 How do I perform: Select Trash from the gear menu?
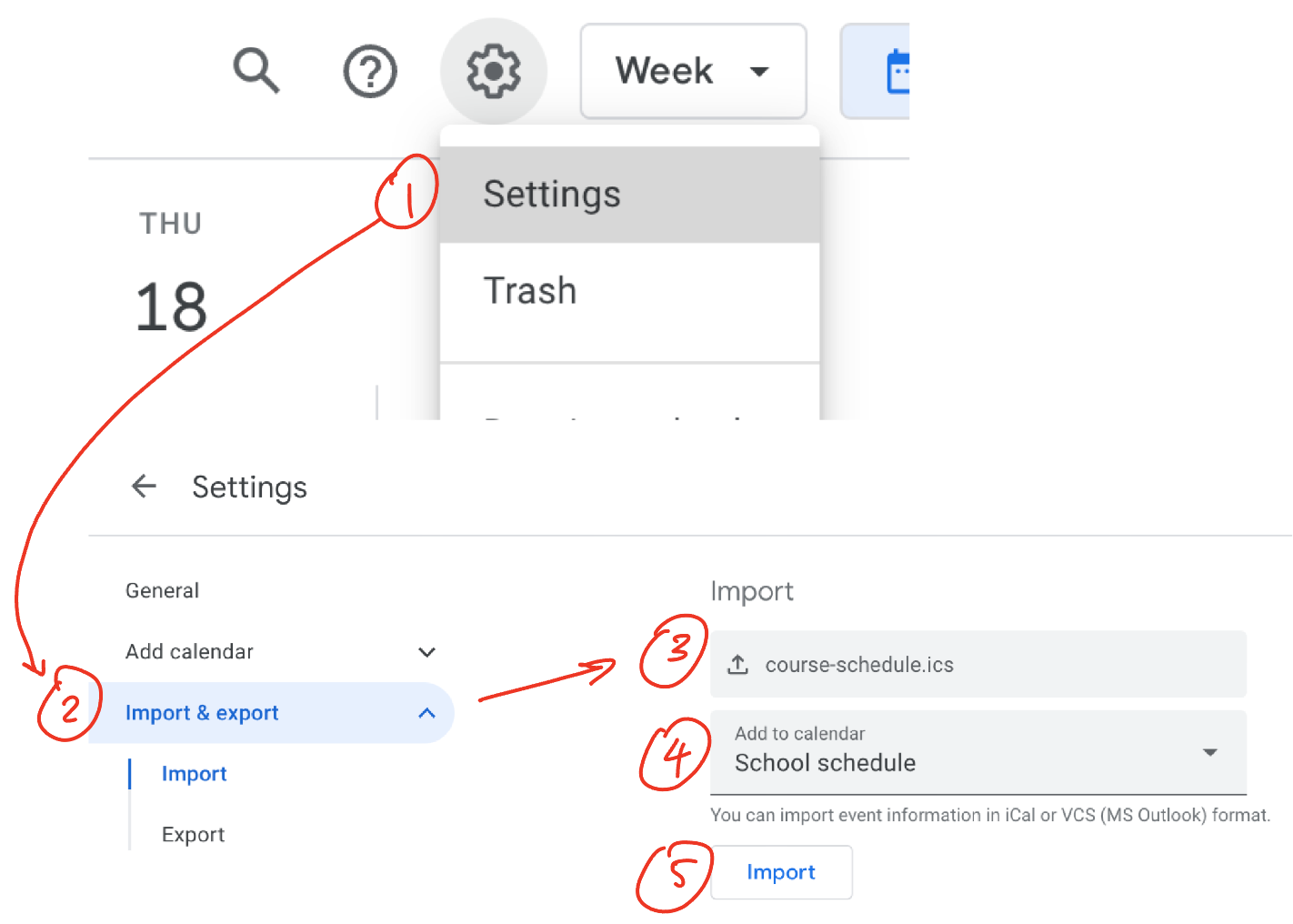pos(530,291)
